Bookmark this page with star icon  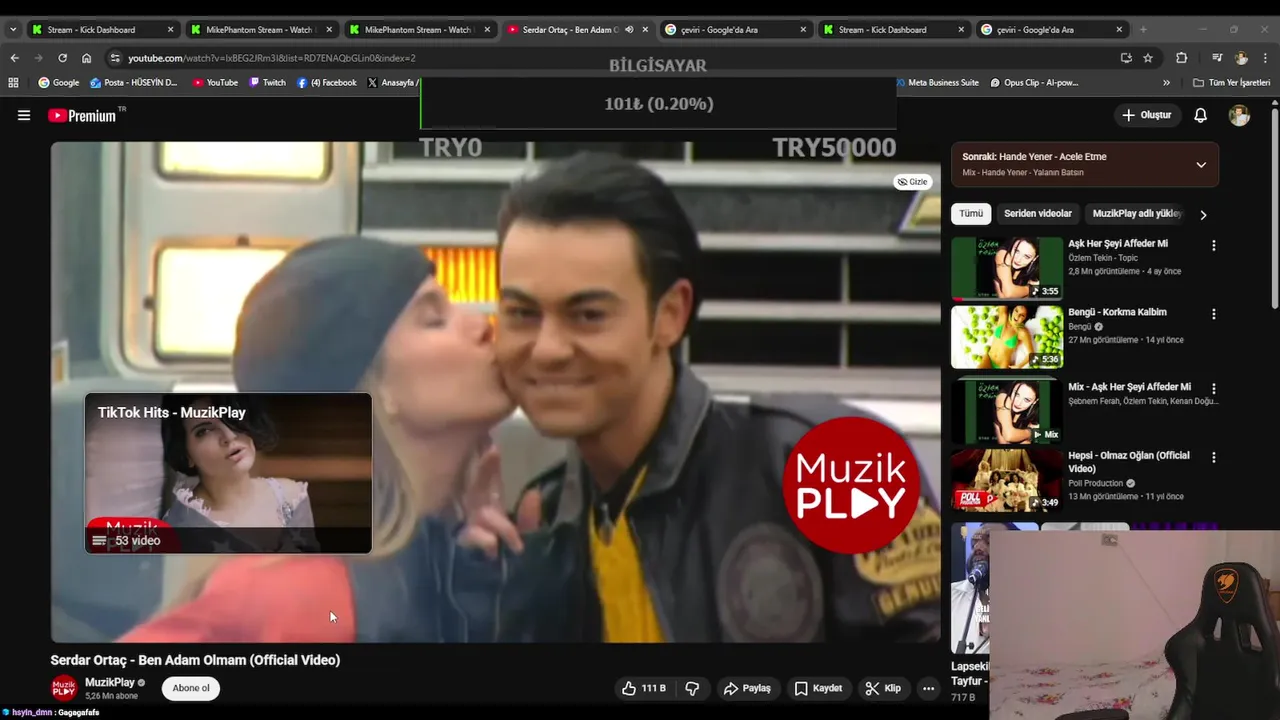[1148, 58]
